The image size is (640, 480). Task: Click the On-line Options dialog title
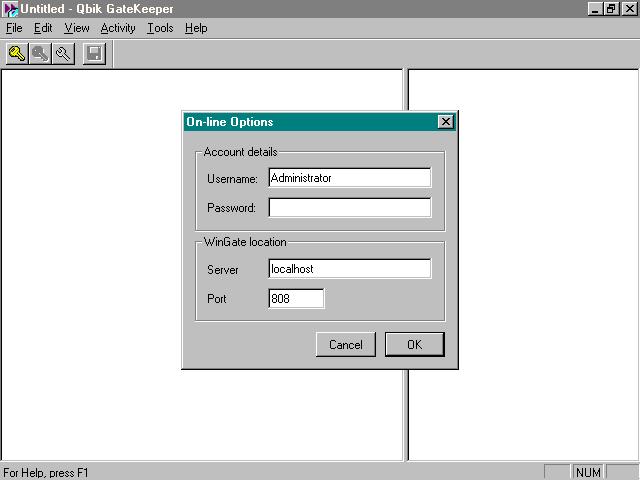pyautogui.click(x=230, y=122)
